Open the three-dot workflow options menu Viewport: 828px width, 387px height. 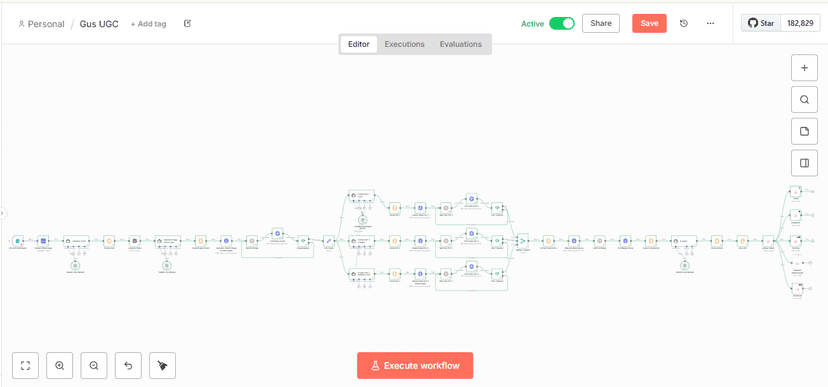[710, 23]
